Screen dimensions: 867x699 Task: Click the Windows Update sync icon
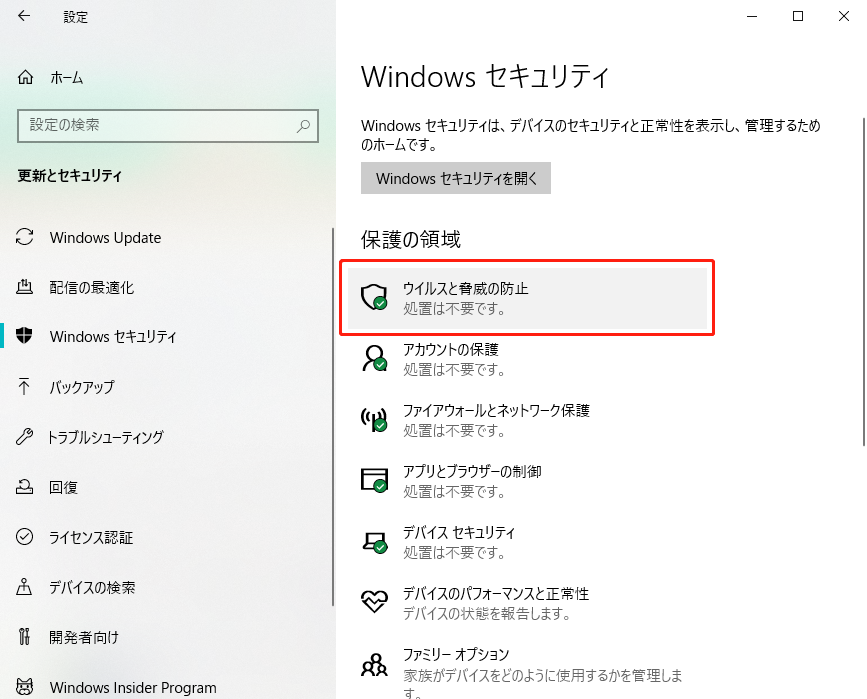[24, 237]
